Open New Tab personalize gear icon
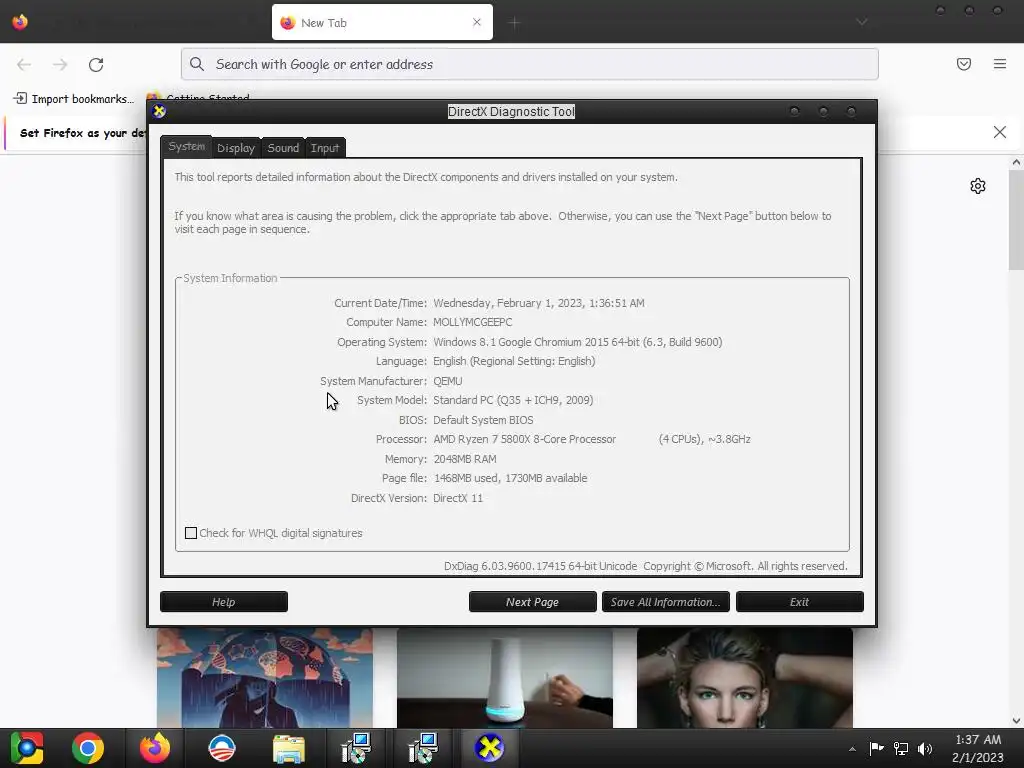The width and height of the screenshot is (1024, 768). pos(978,186)
